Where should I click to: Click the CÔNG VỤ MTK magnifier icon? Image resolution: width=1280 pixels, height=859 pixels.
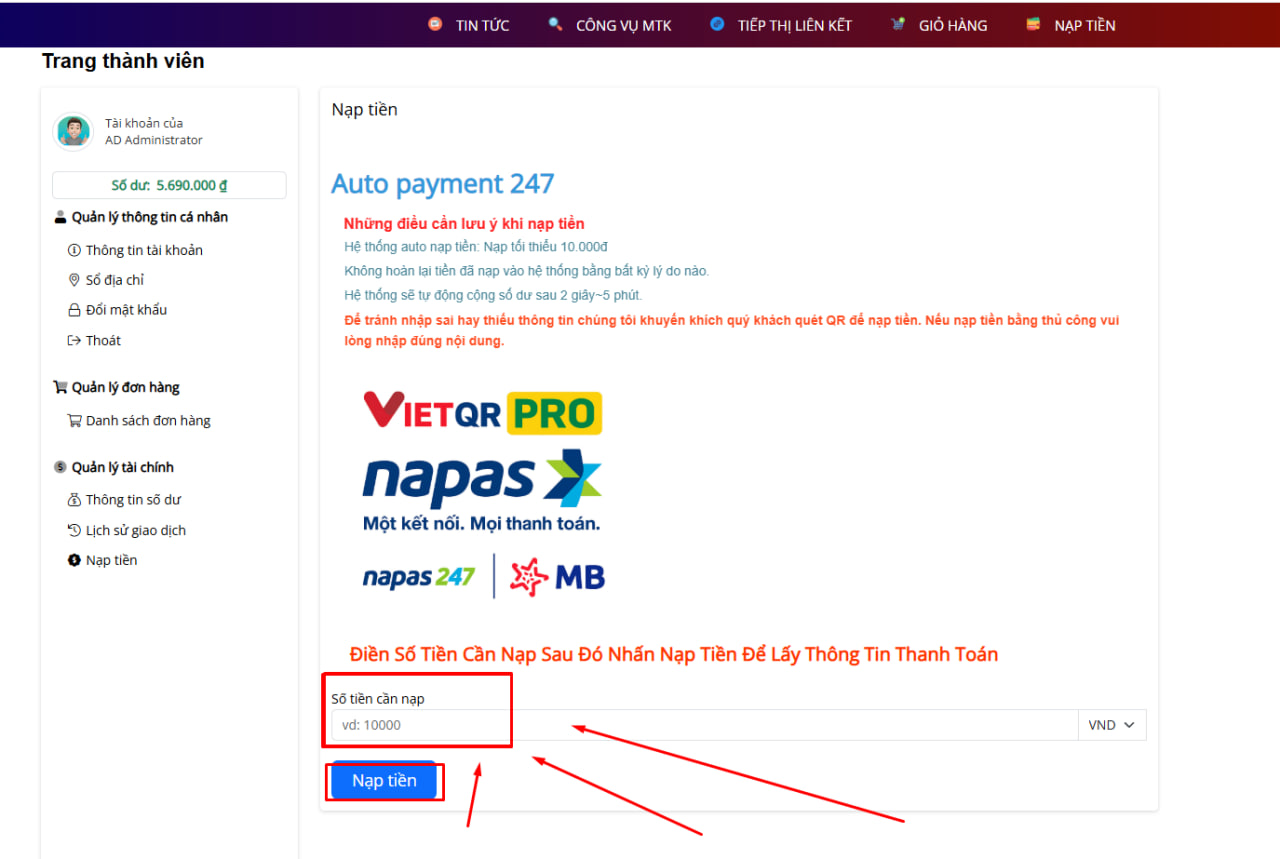555,24
